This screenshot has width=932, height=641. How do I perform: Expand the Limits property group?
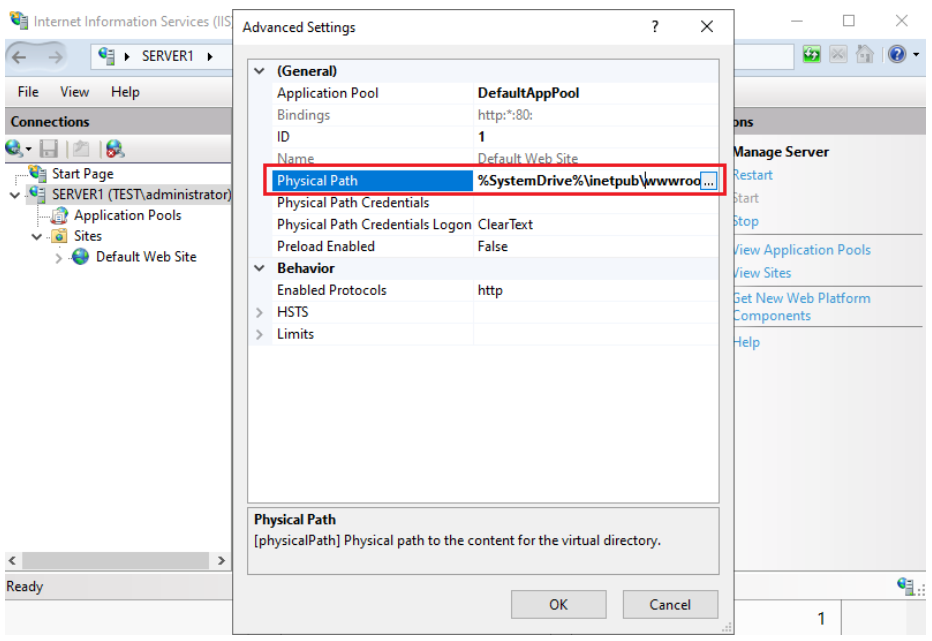(260, 334)
